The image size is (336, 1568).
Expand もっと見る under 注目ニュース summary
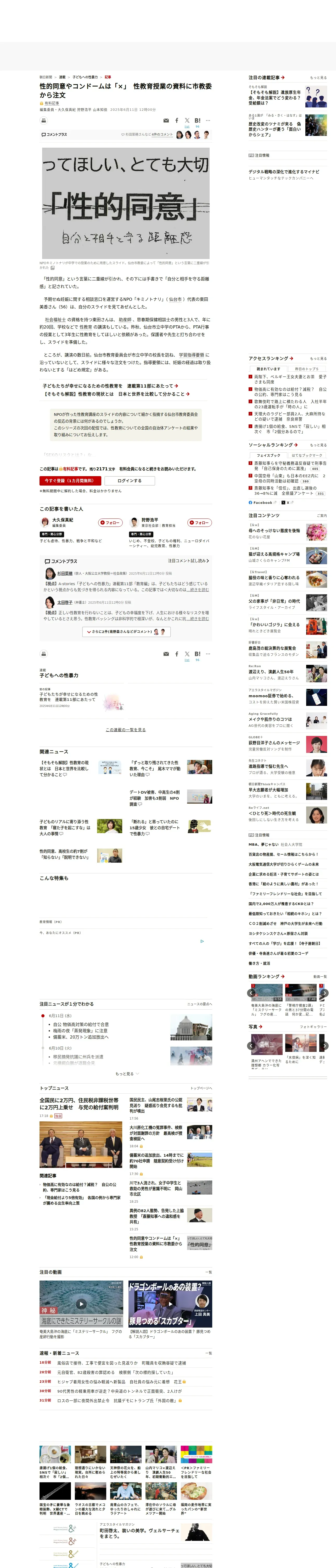click(x=127, y=1074)
